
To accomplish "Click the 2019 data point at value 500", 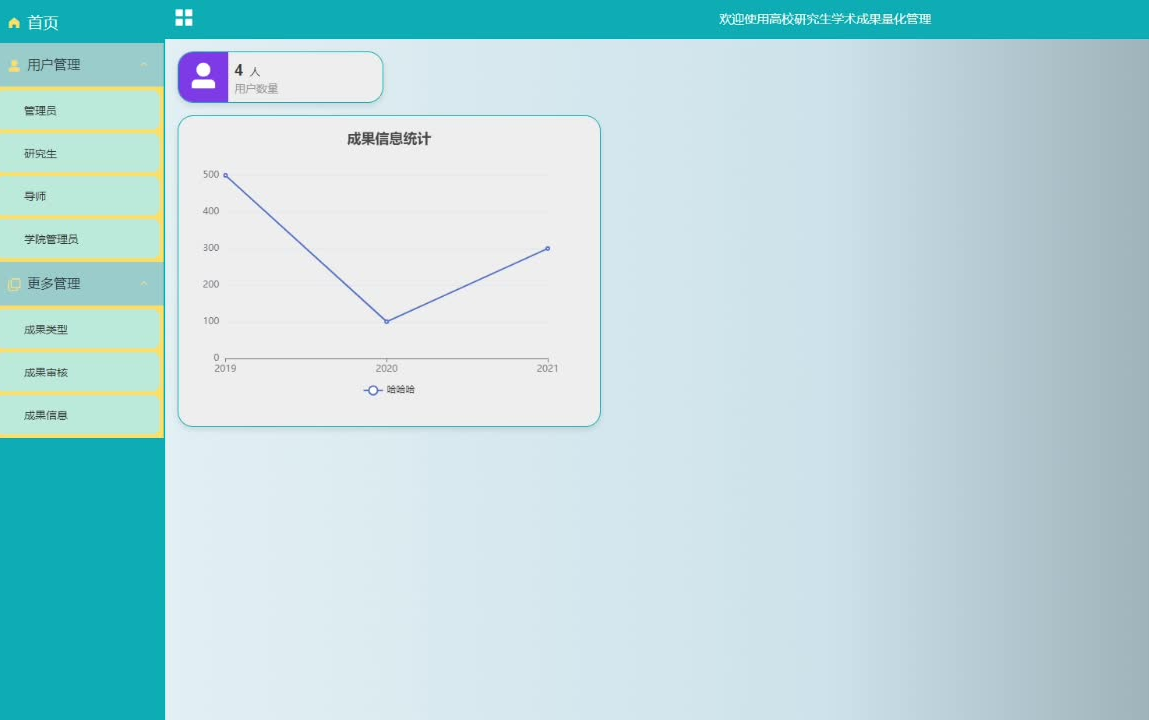I will pyautogui.click(x=226, y=174).
